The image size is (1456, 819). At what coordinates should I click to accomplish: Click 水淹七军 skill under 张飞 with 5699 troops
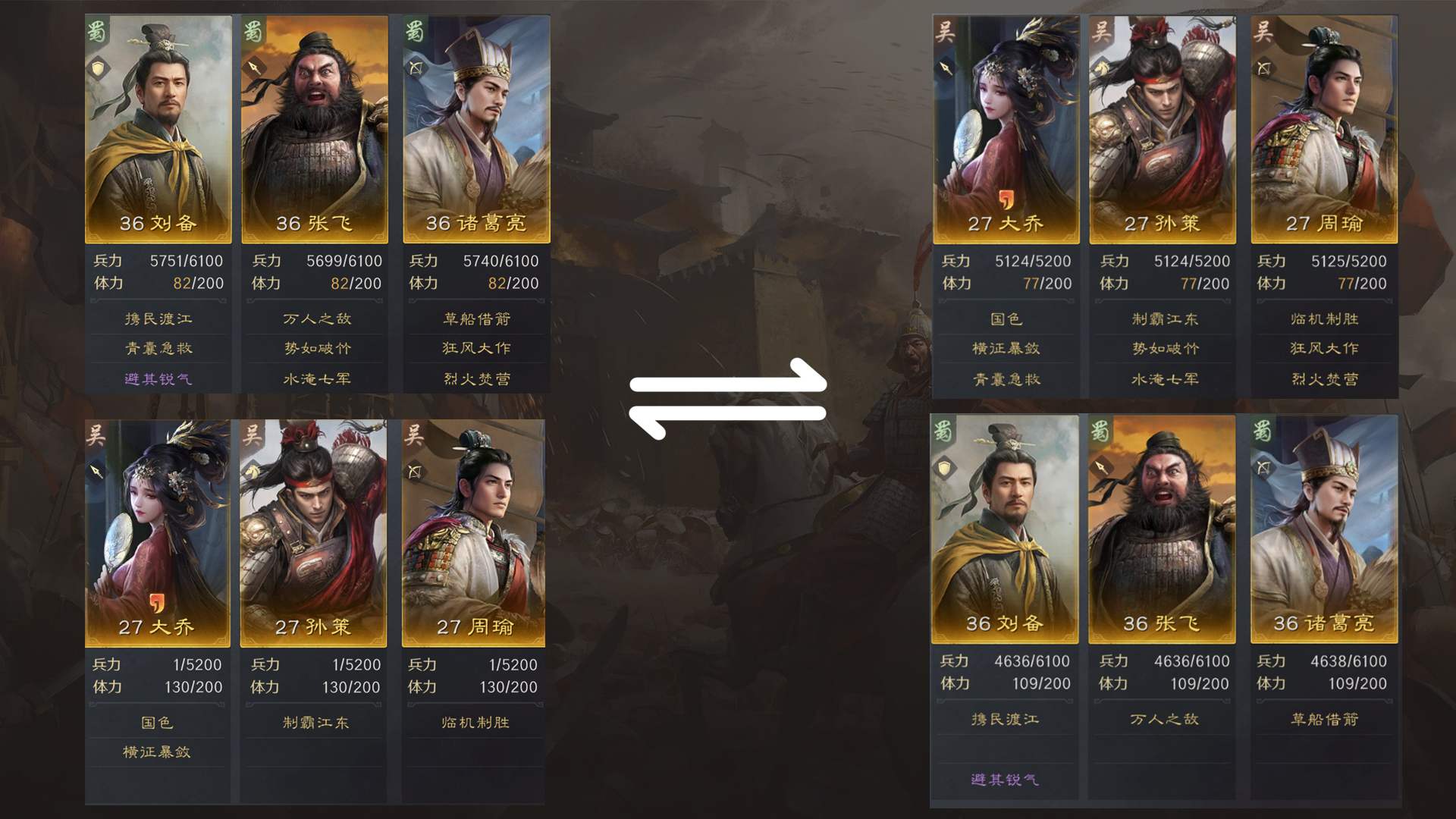(317, 378)
